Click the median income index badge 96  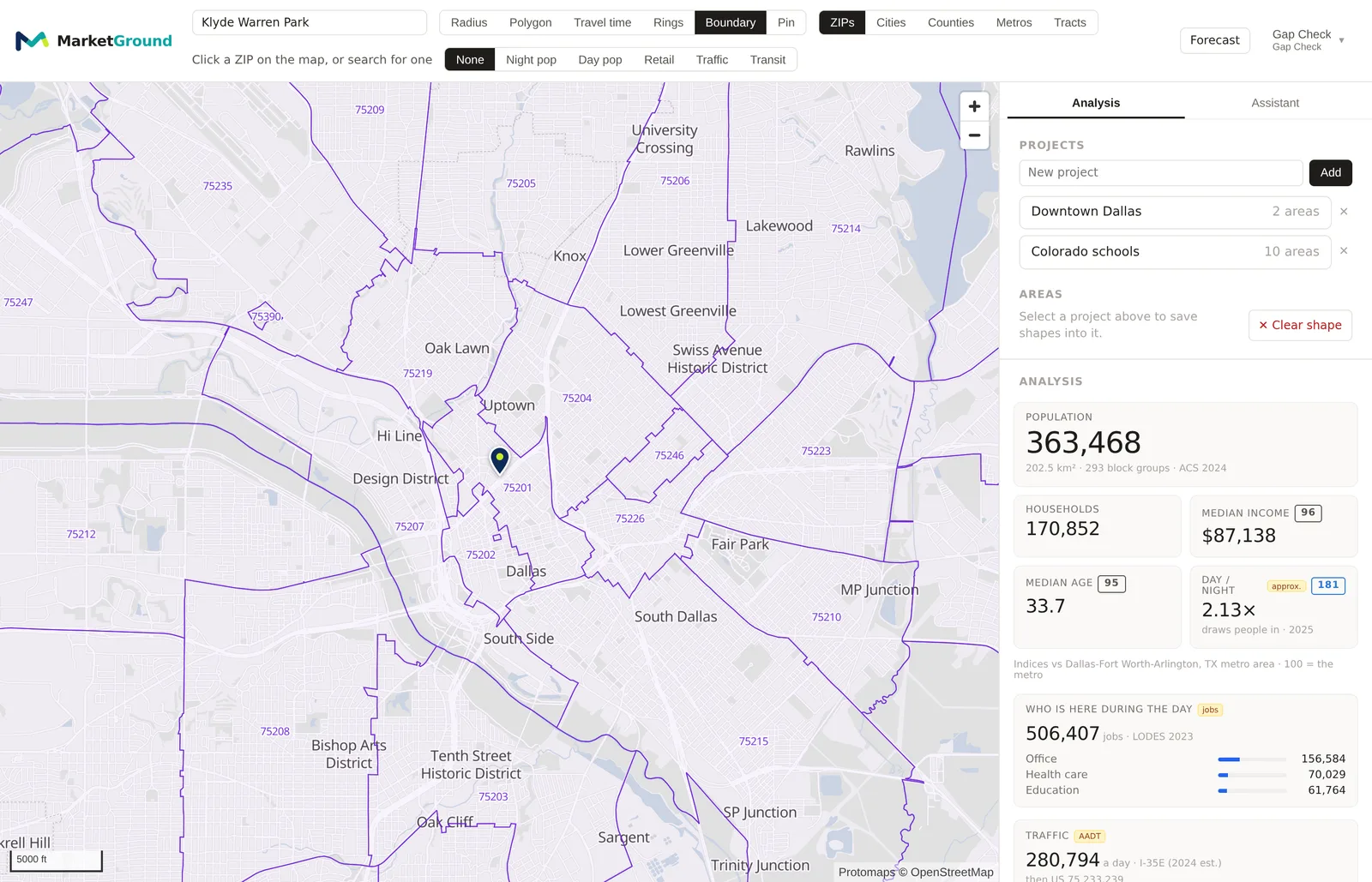1308,513
